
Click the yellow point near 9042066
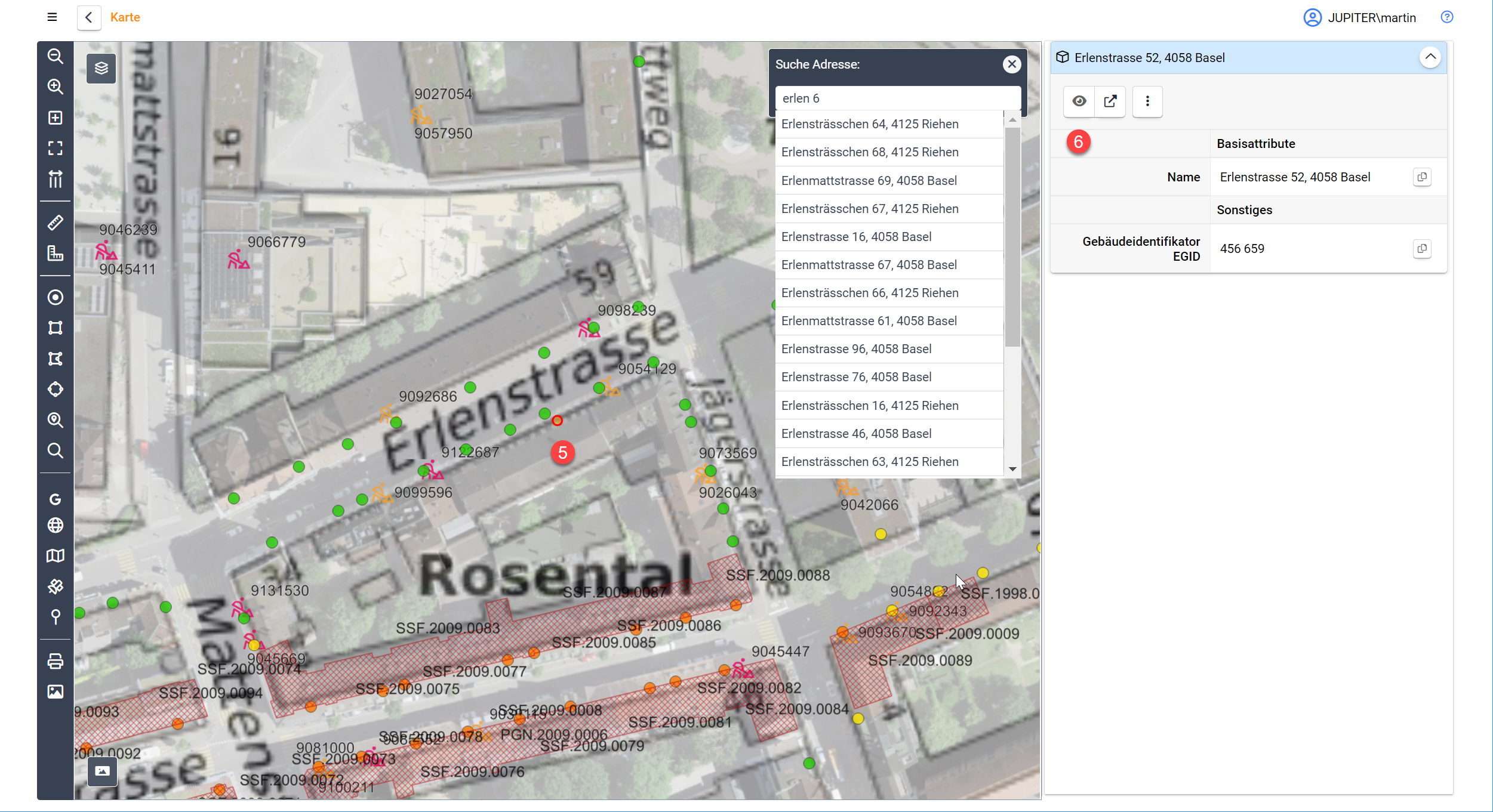coord(881,534)
